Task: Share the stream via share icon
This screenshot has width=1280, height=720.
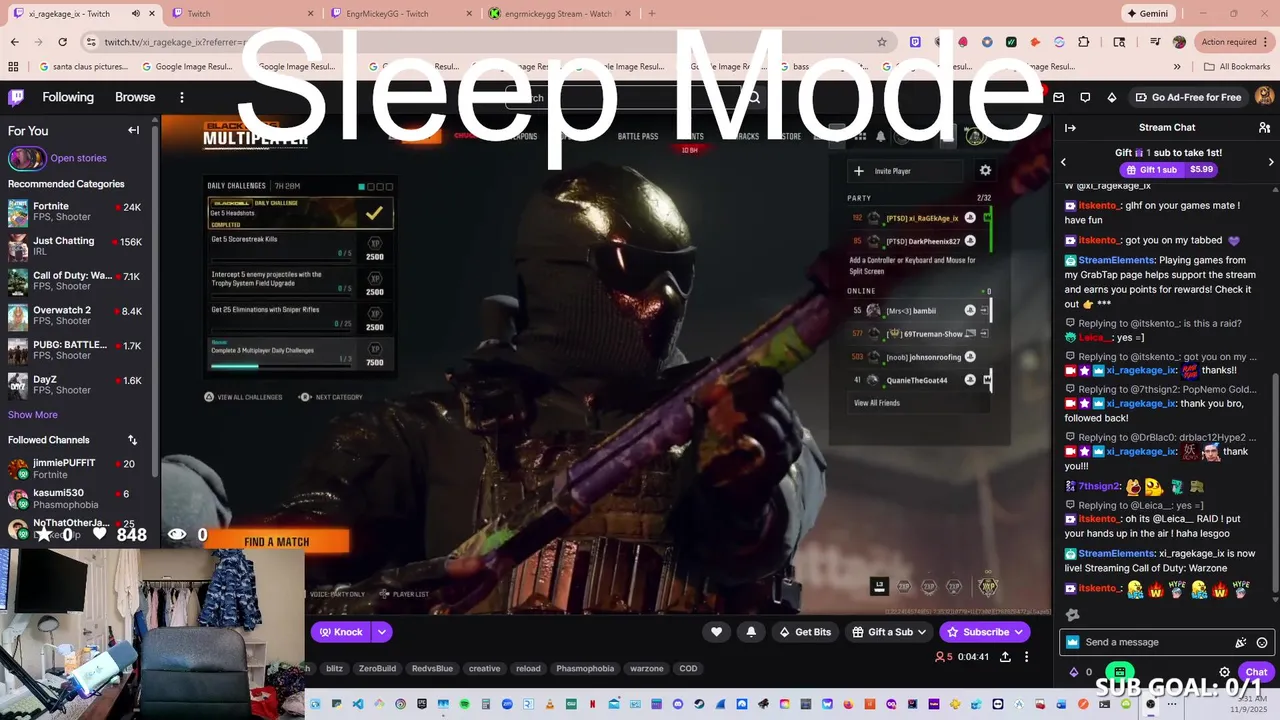Action: click(x=1005, y=657)
